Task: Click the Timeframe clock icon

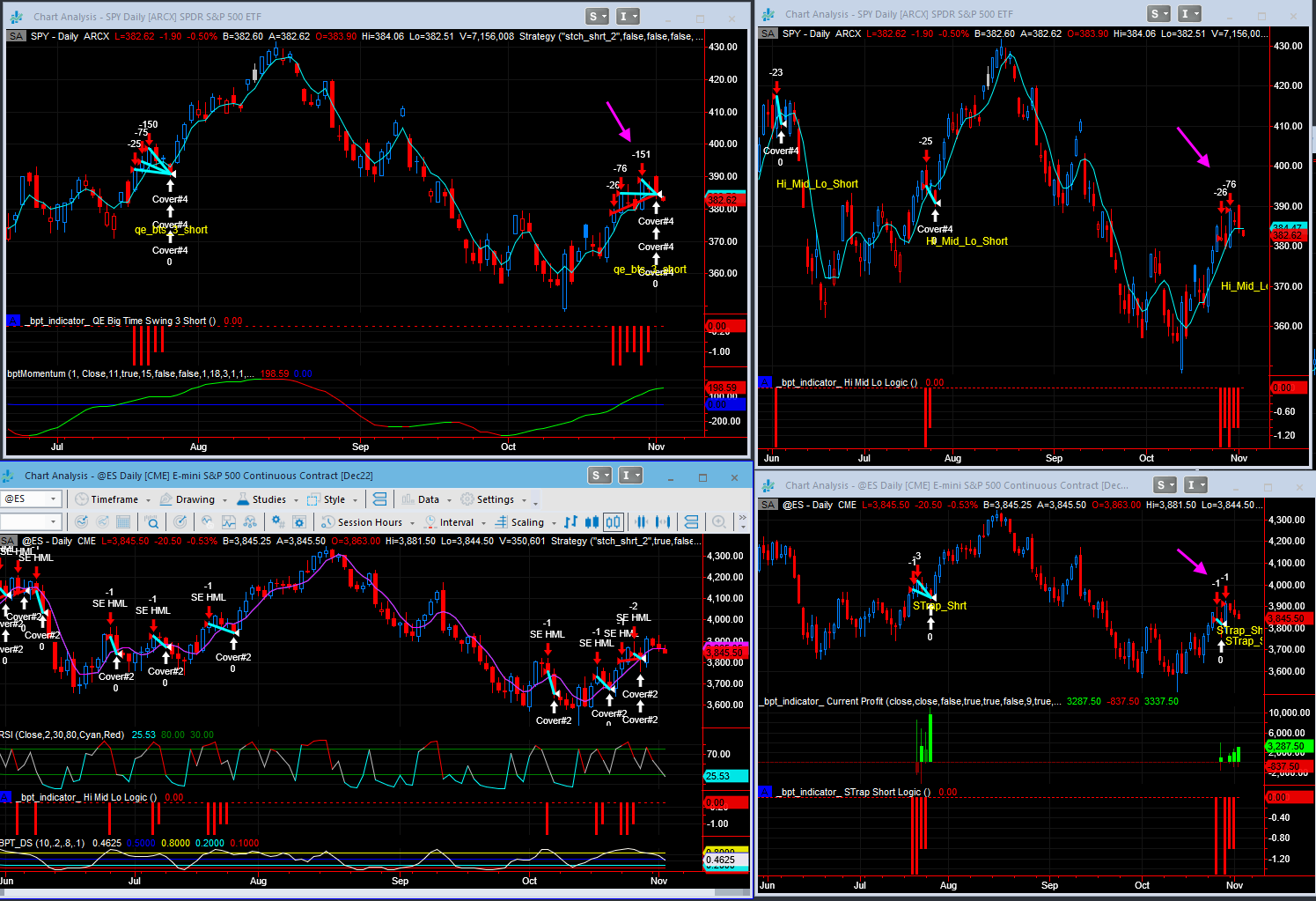Action: [x=82, y=499]
